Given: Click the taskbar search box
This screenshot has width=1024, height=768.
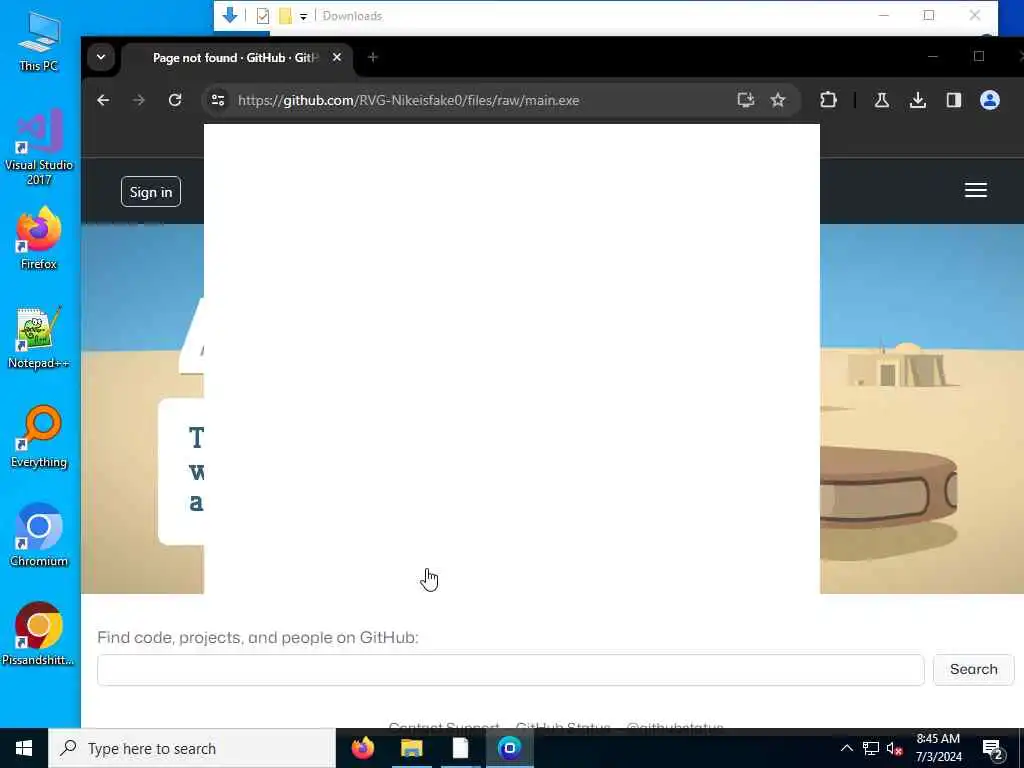Looking at the screenshot, I should pos(191,748).
